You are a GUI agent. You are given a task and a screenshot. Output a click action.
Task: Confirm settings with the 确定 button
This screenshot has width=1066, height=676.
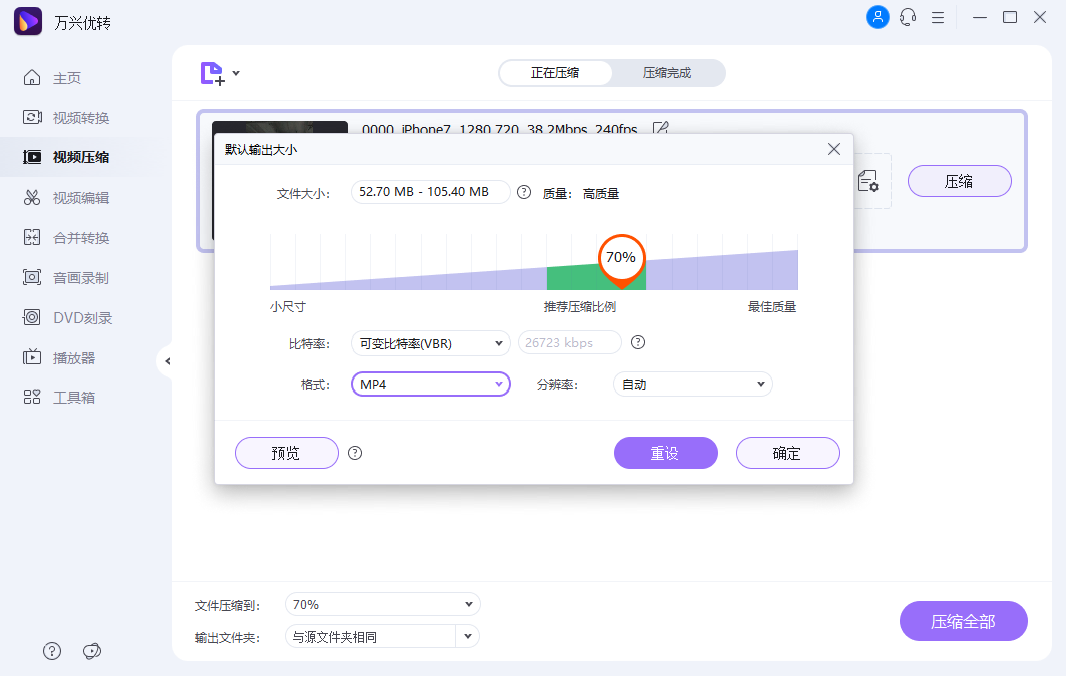pyautogui.click(x=787, y=453)
